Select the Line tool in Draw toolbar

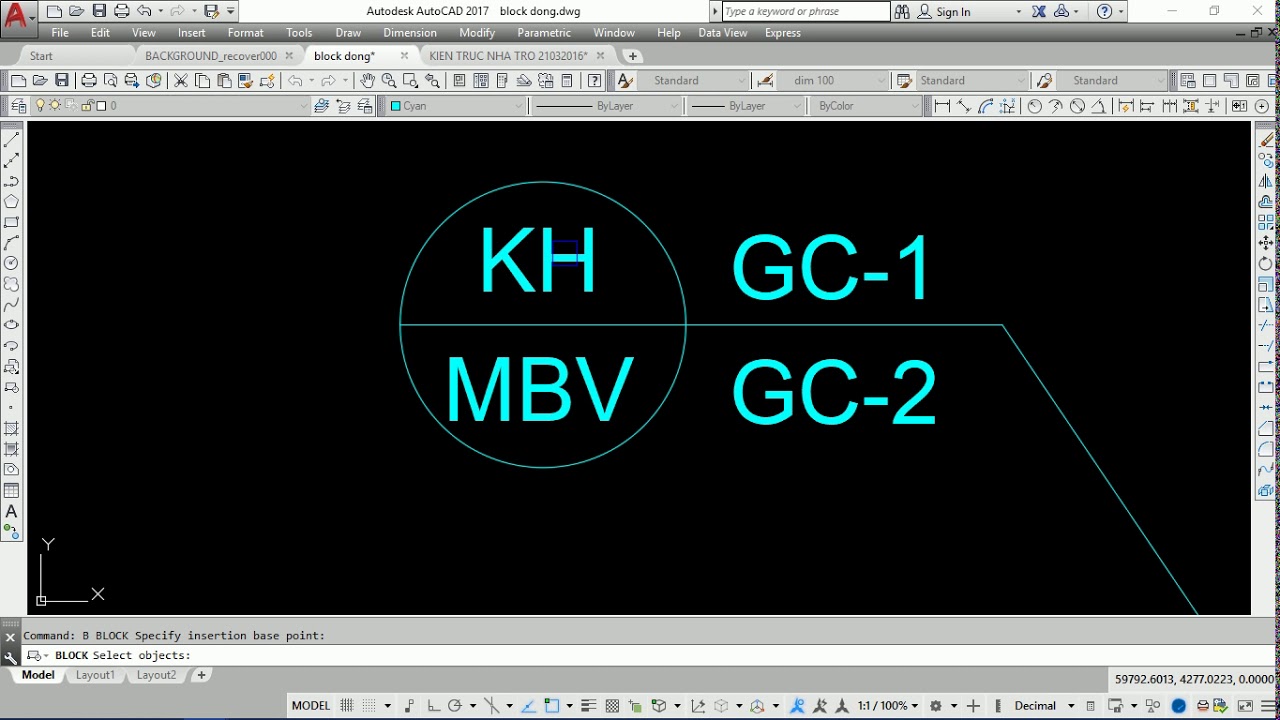[x=12, y=140]
